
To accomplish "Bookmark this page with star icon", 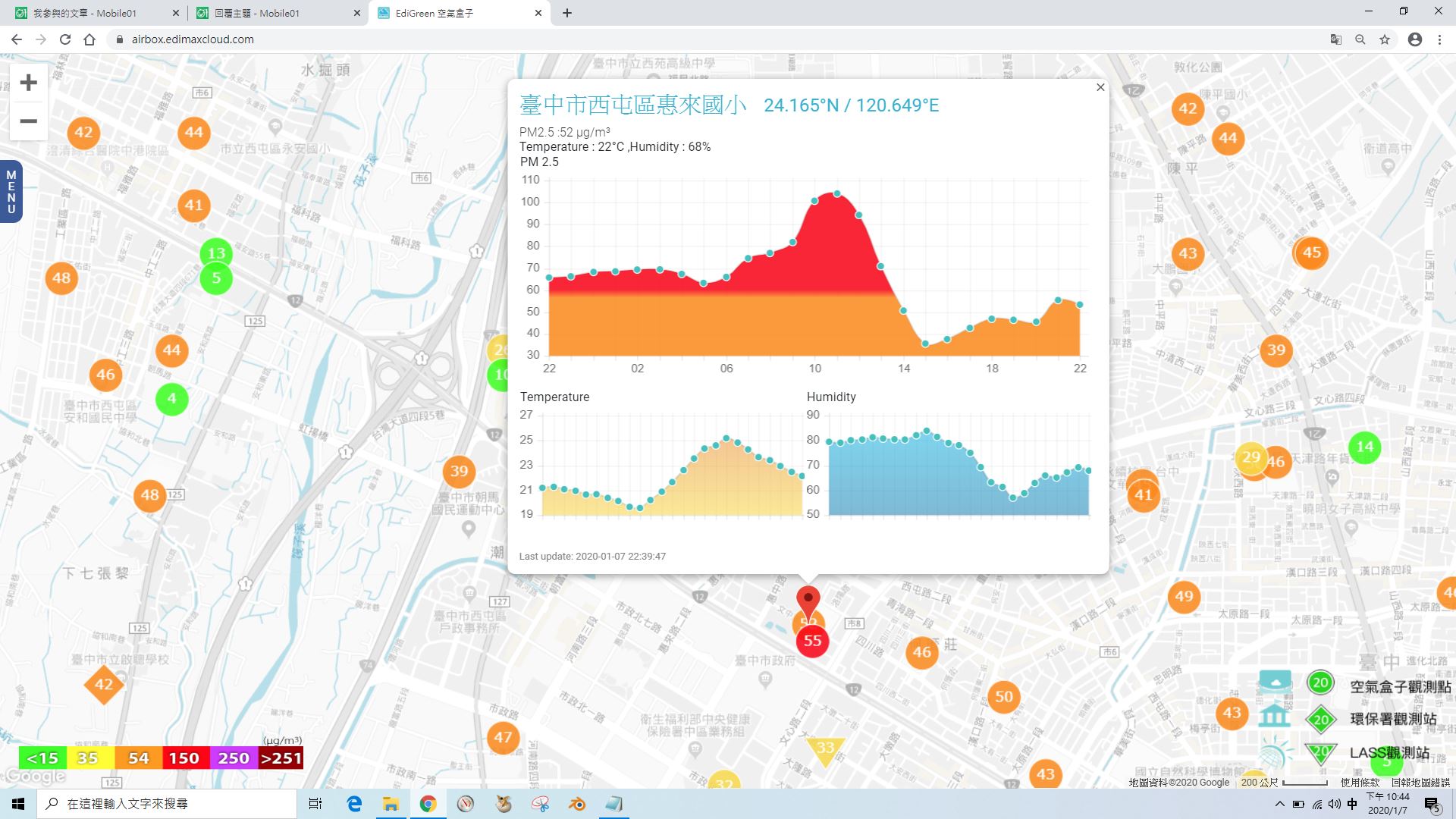I will [1385, 39].
